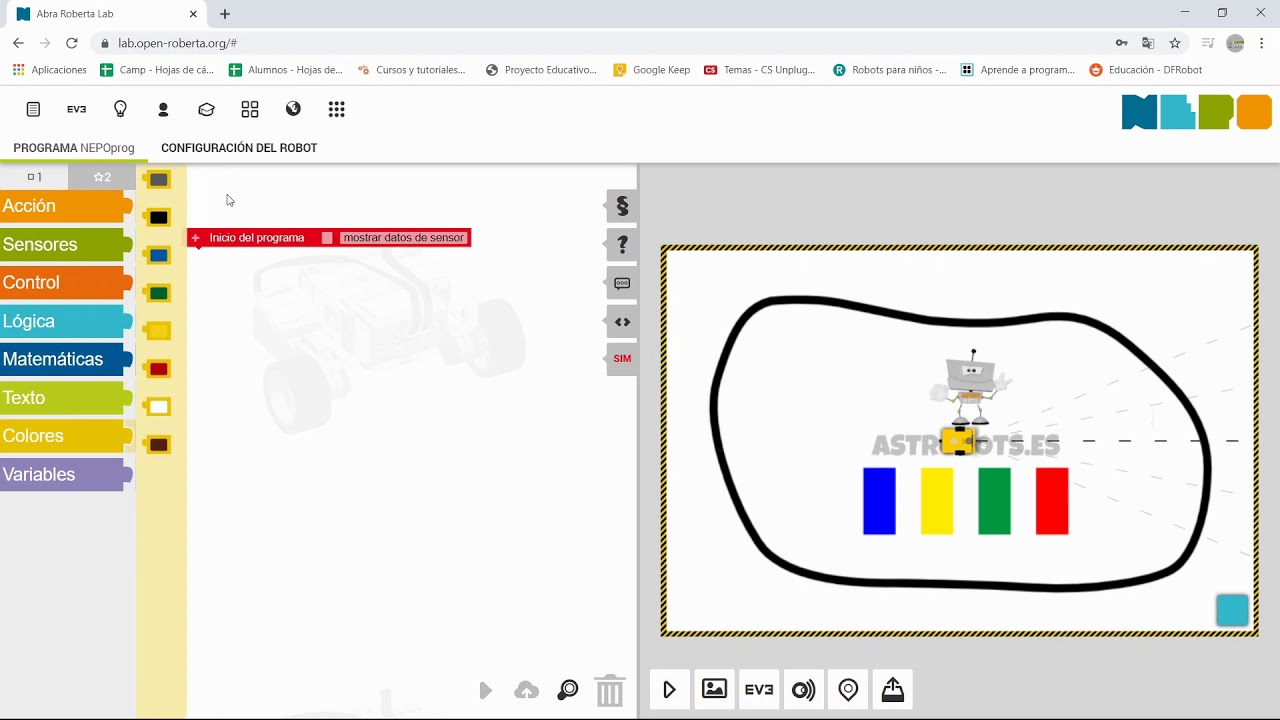Click the blue rectangle in simulation scene
Screen dimensions: 1280x720
click(x=879, y=501)
